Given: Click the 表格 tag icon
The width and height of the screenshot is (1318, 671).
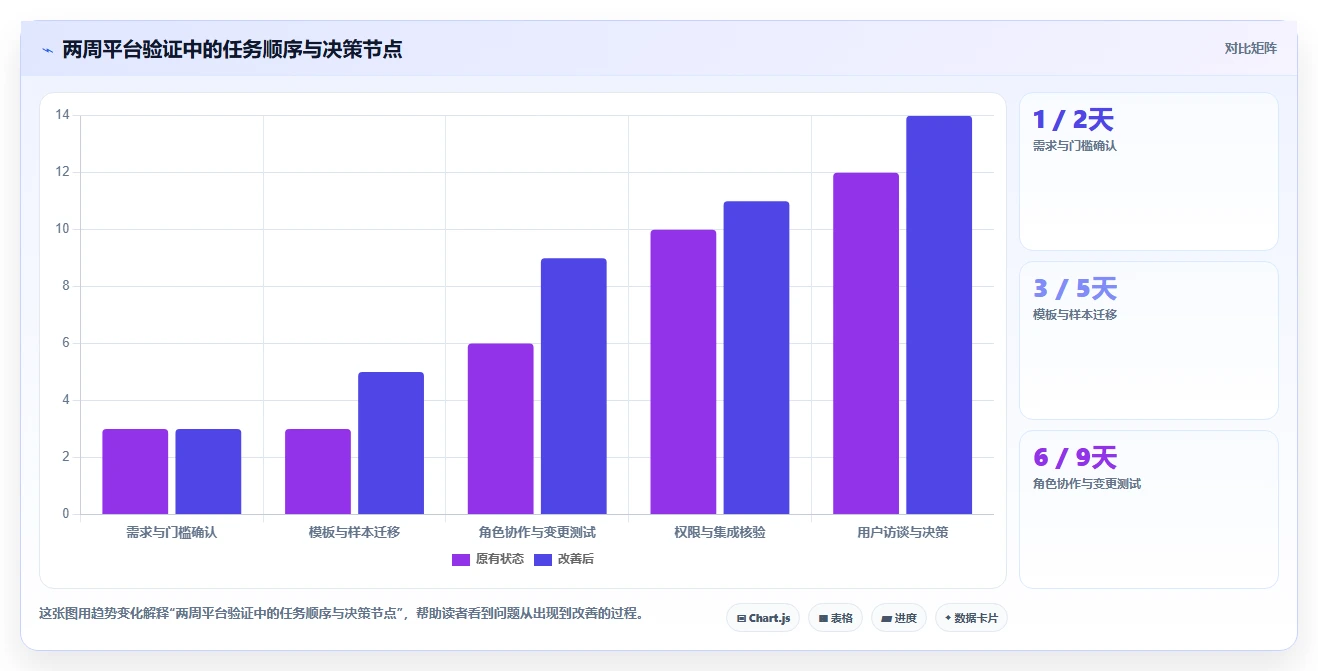Looking at the screenshot, I should (x=823, y=618).
